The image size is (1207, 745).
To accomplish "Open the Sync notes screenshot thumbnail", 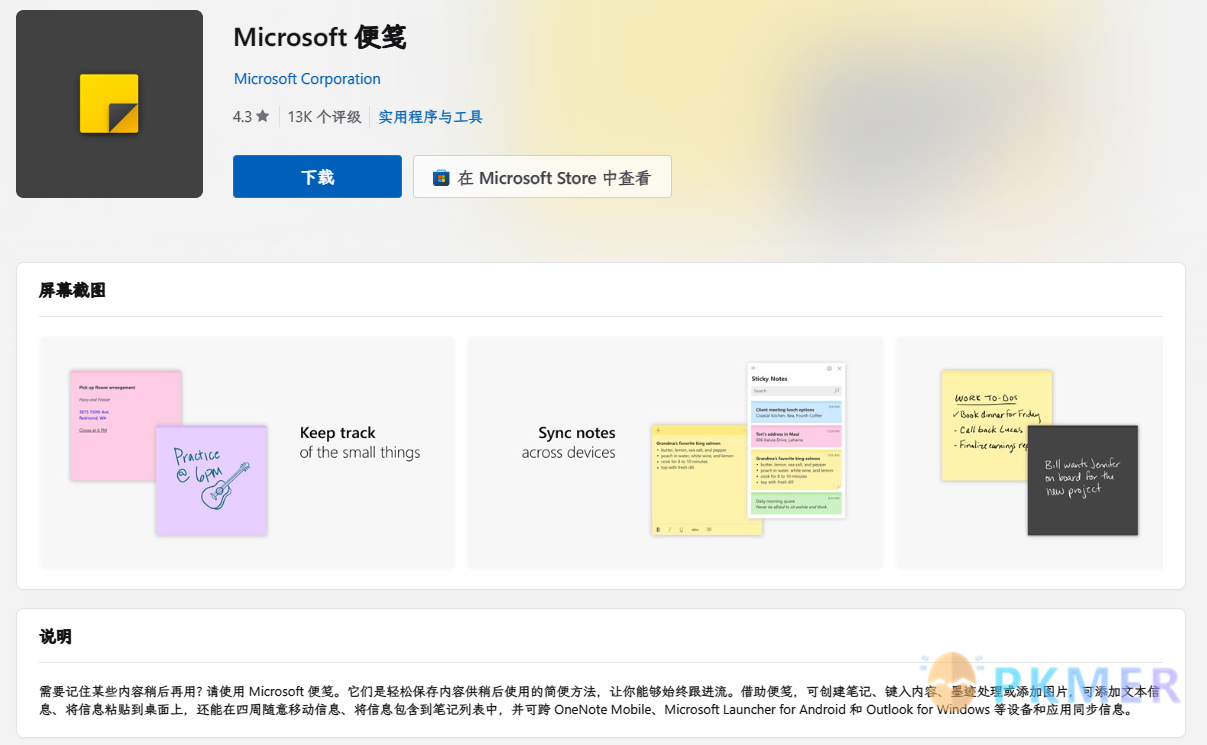I will (675, 453).
